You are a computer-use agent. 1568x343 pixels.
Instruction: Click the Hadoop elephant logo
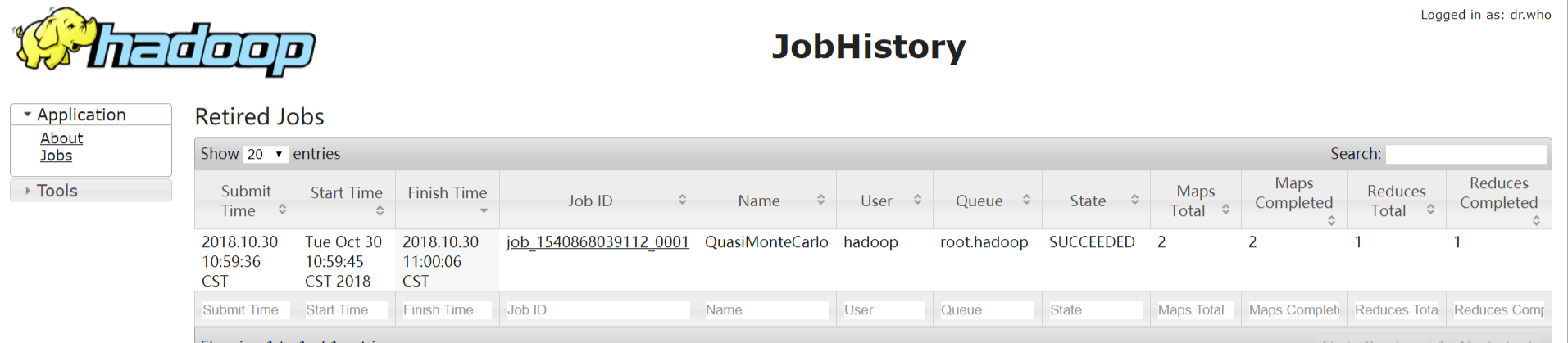click(164, 43)
